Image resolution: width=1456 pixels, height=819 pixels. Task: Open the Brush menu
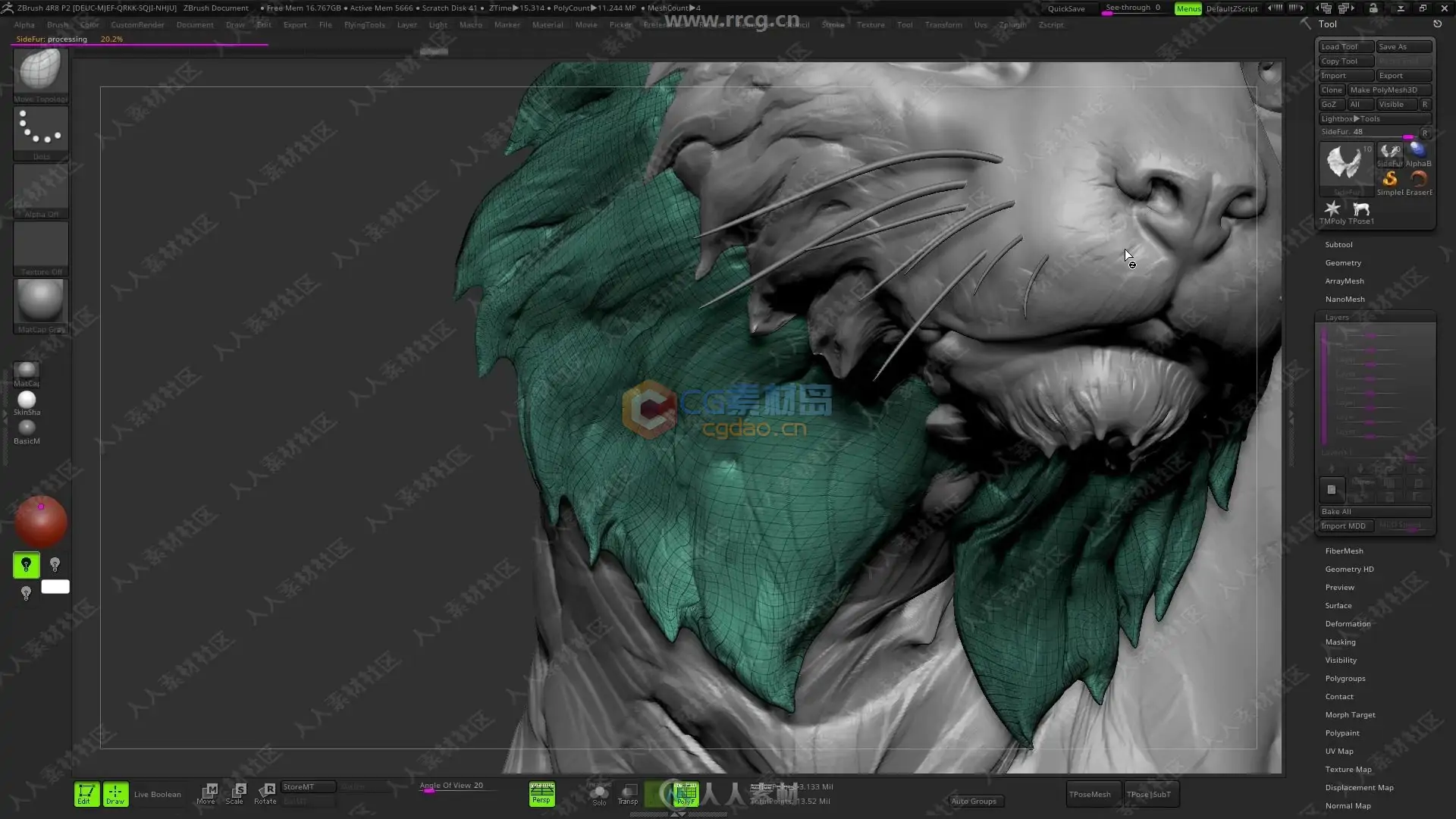coord(57,24)
